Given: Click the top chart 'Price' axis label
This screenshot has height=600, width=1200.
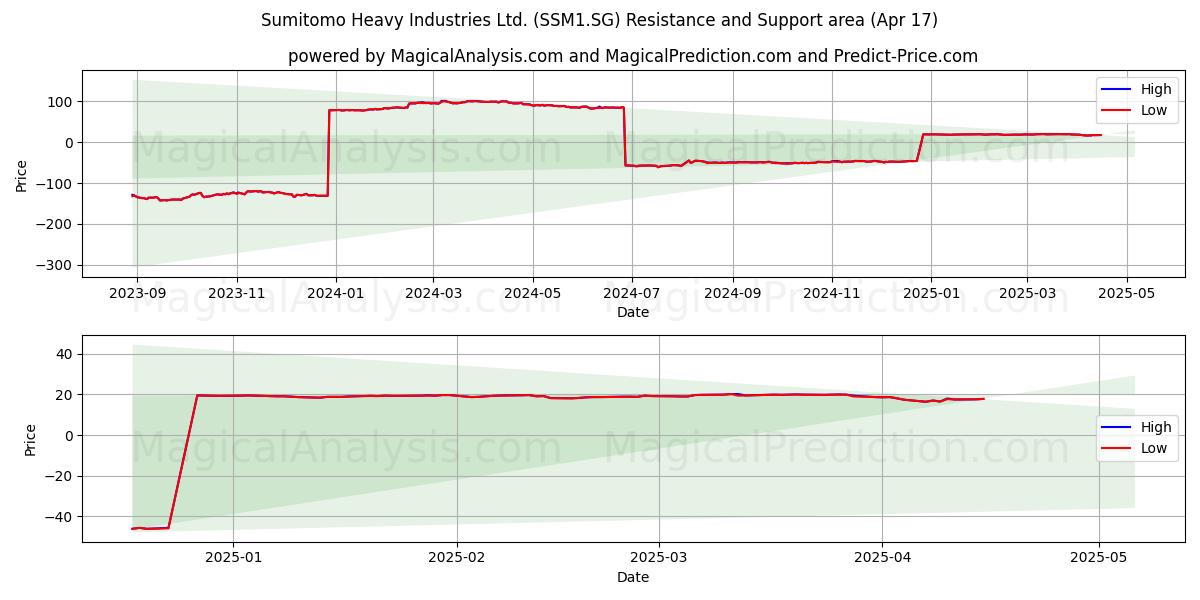Looking at the screenshot, I should coord(22,174).
